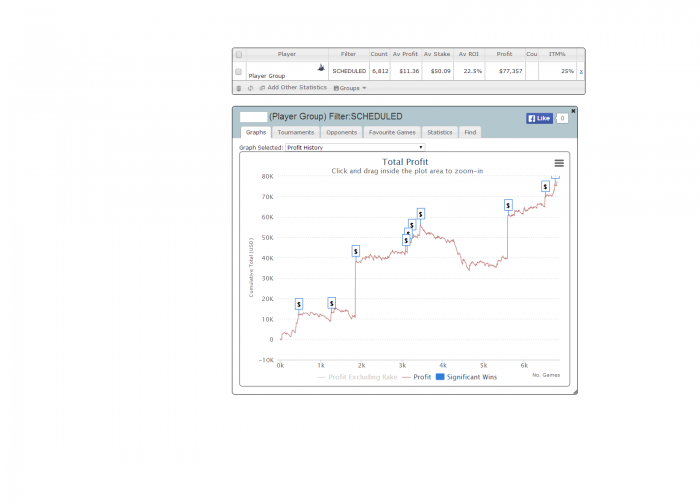Image resolution: width=700 pixels, height=504 pixels.
Task: Tick the Player Group row checkbox
Action: tap(238, 71)
